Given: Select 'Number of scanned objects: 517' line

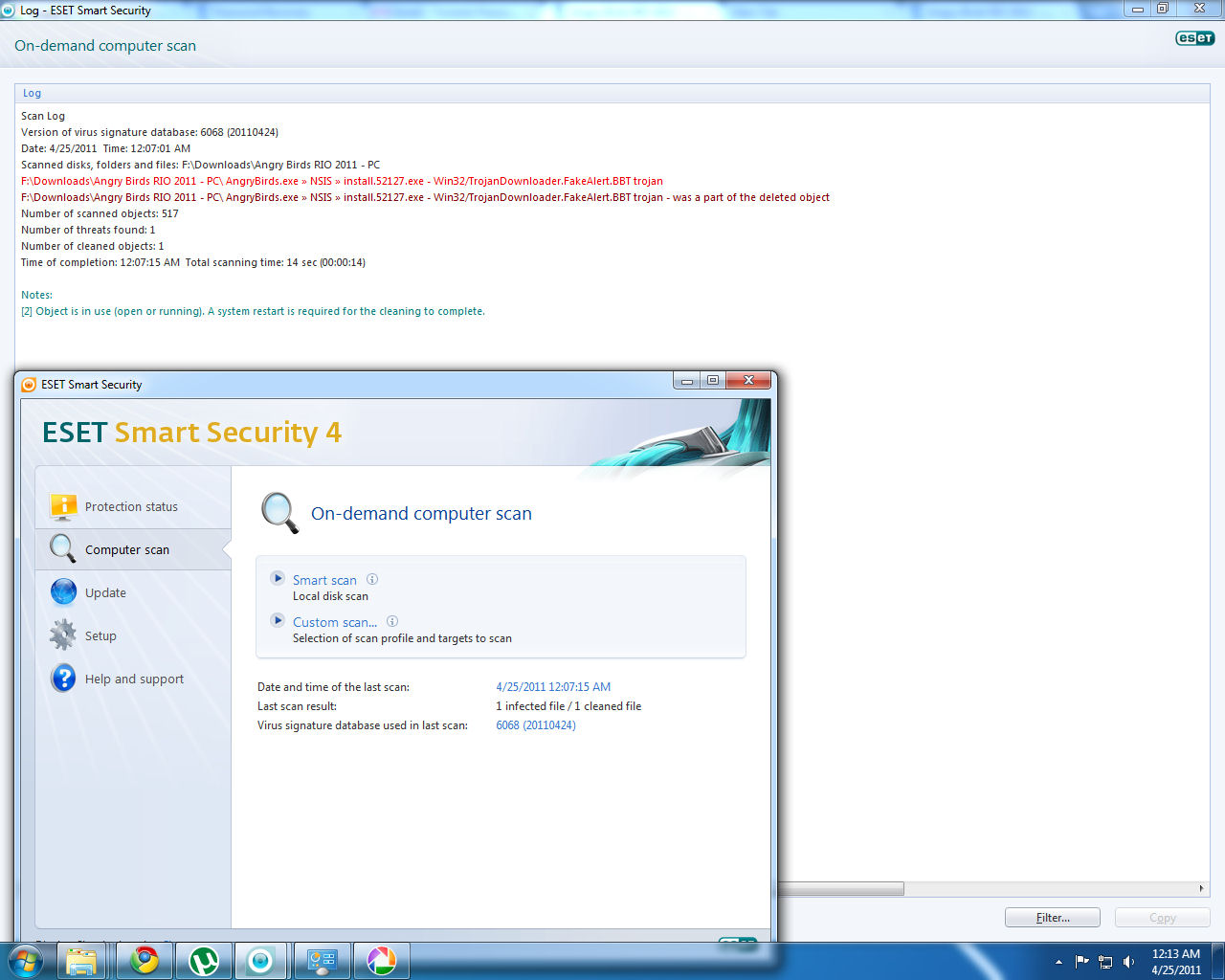Looking at the screenshot, I should (x=100, y=213).
